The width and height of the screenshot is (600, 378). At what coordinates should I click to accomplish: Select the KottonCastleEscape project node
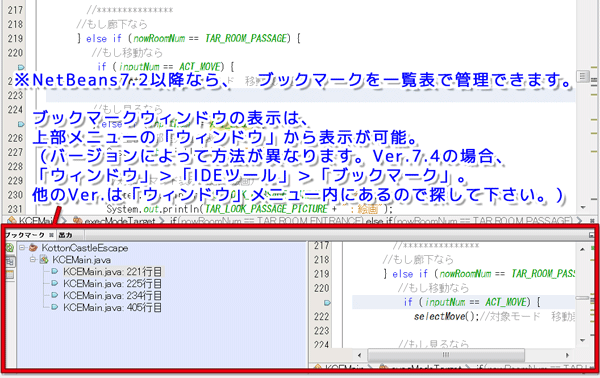[x=85, y=248]
